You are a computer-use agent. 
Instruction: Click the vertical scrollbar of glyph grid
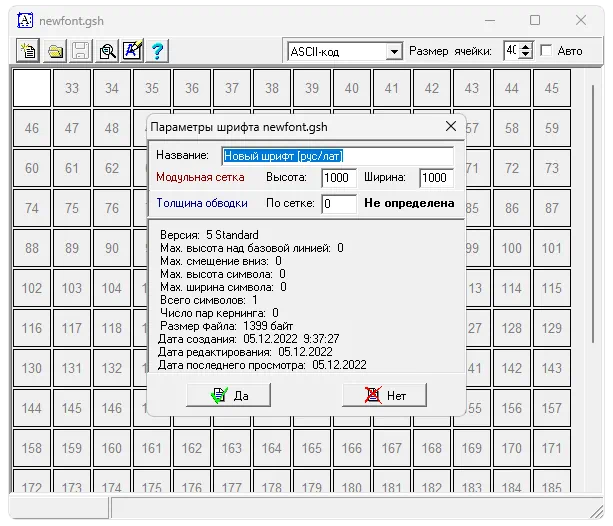click(x=593, y=214)
